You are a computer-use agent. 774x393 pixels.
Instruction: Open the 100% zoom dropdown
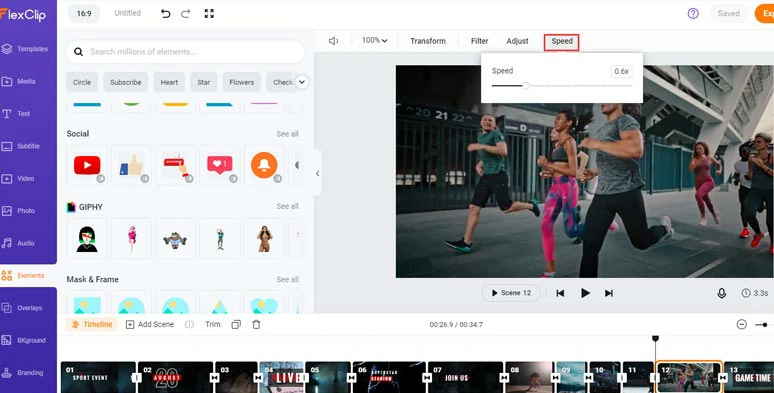pyautogui.click(x=374, y=40)
